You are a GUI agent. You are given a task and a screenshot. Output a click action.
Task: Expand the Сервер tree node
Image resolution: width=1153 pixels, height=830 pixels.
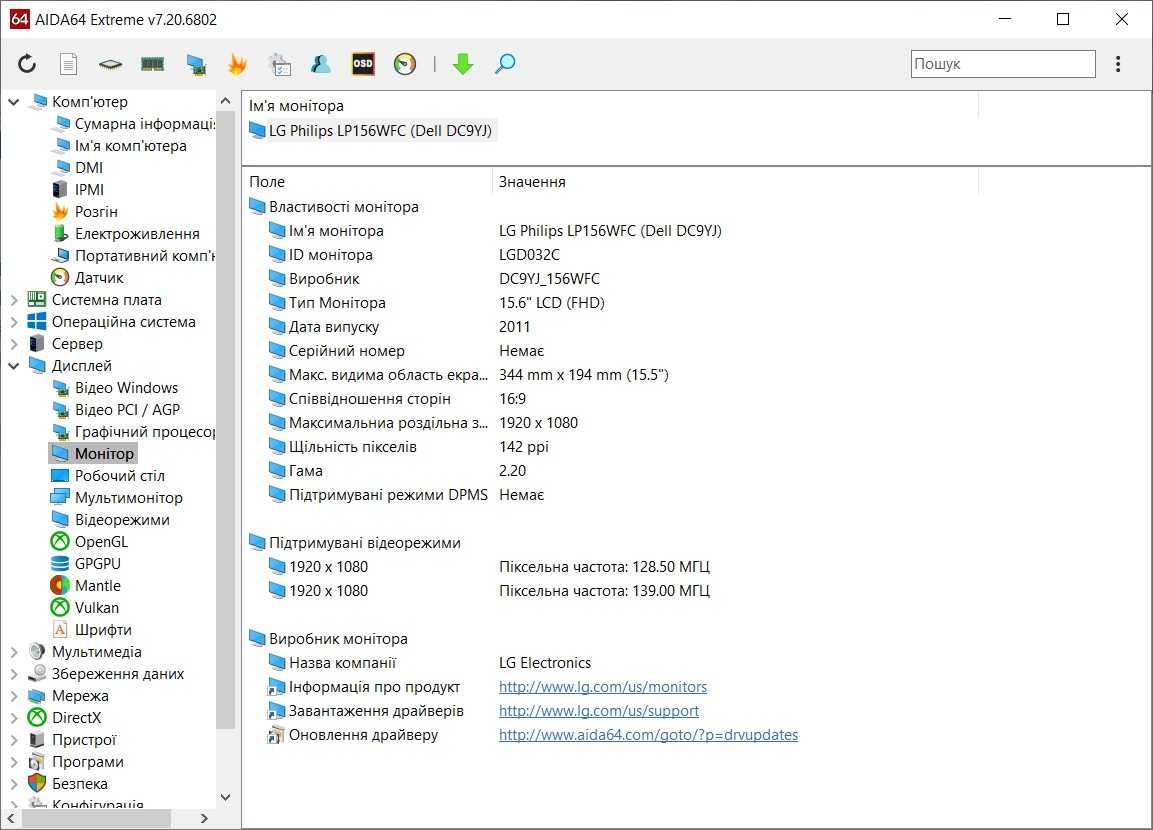(x=13, y=344)
